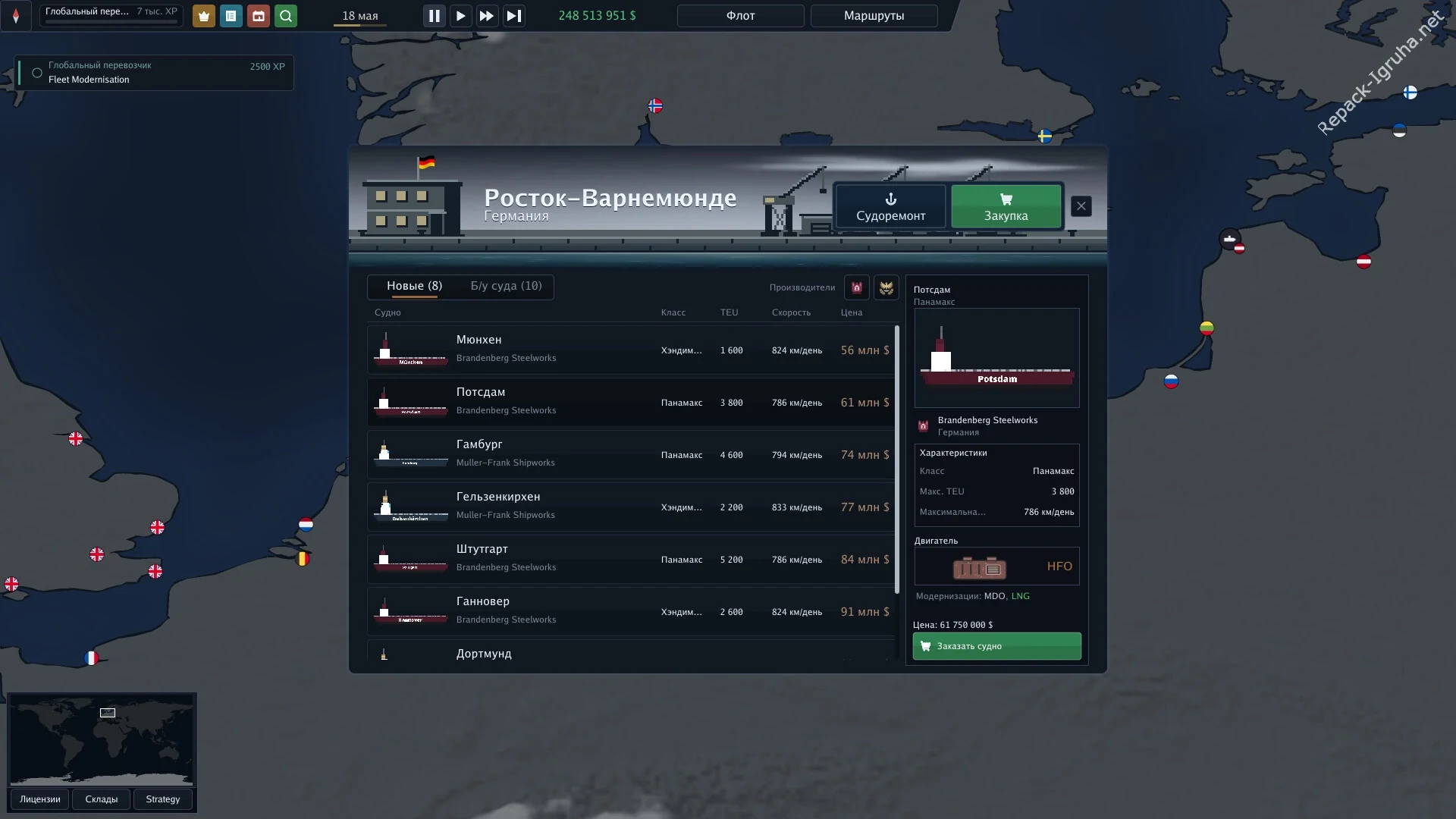Select the Новые (8) tab
The height and width of the screenshot is (819, 1456).
click(x=414, y=286)
